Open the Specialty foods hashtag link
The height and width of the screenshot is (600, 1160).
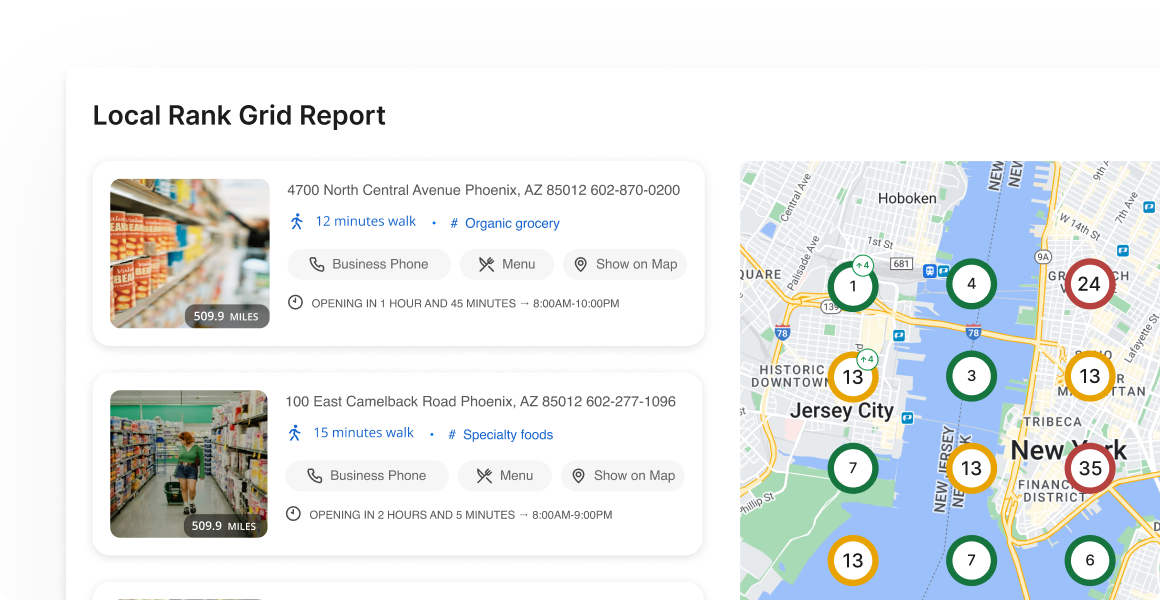pyautogui.click(x=501, y=435)
